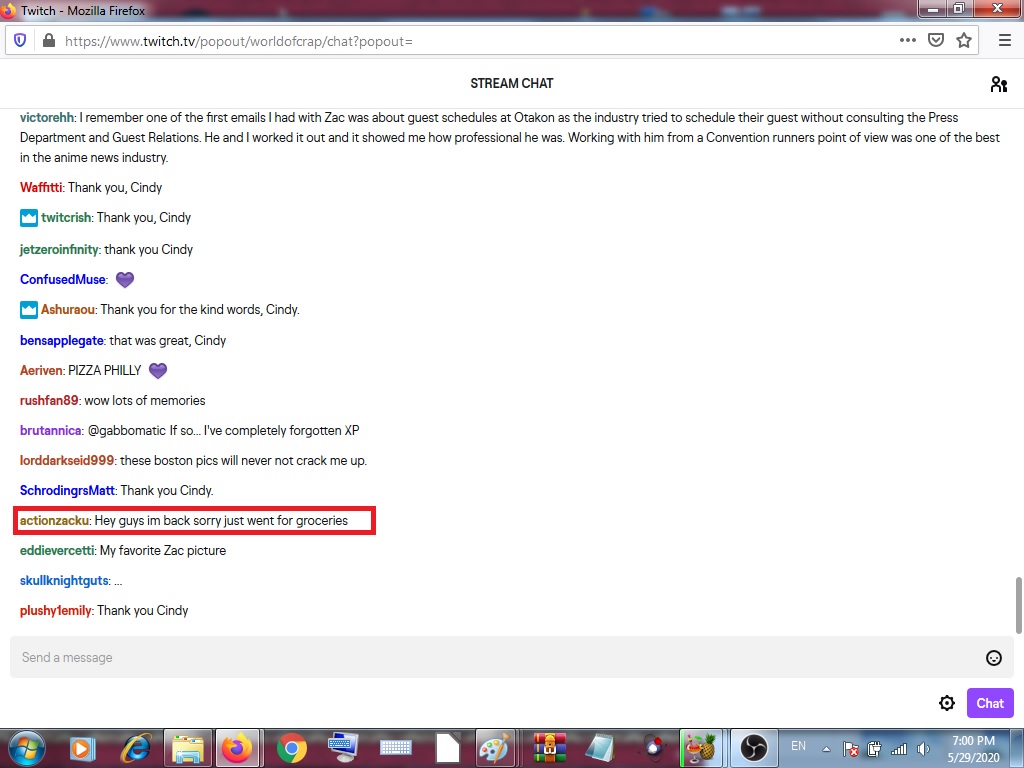Click twitcrish's broadcaster crown badge
Image resolution: width=1024 pixels, height=768 pixels.
29,218
